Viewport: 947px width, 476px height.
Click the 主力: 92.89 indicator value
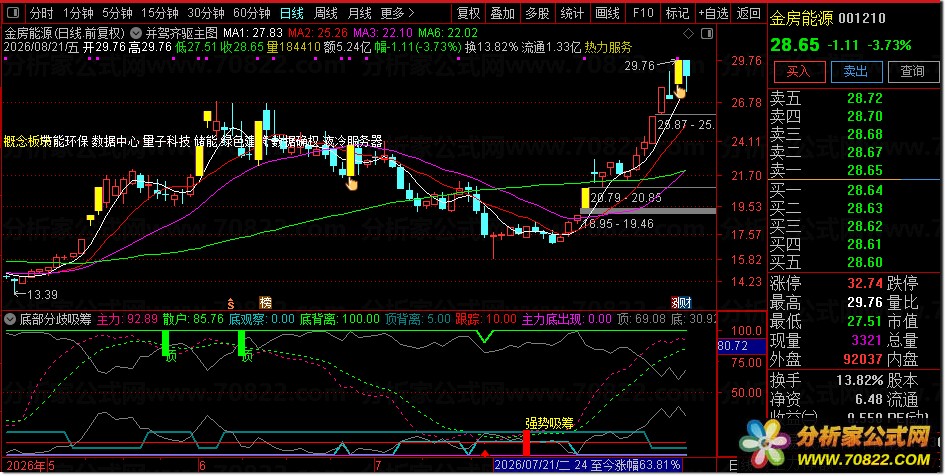tap(127, 319)
